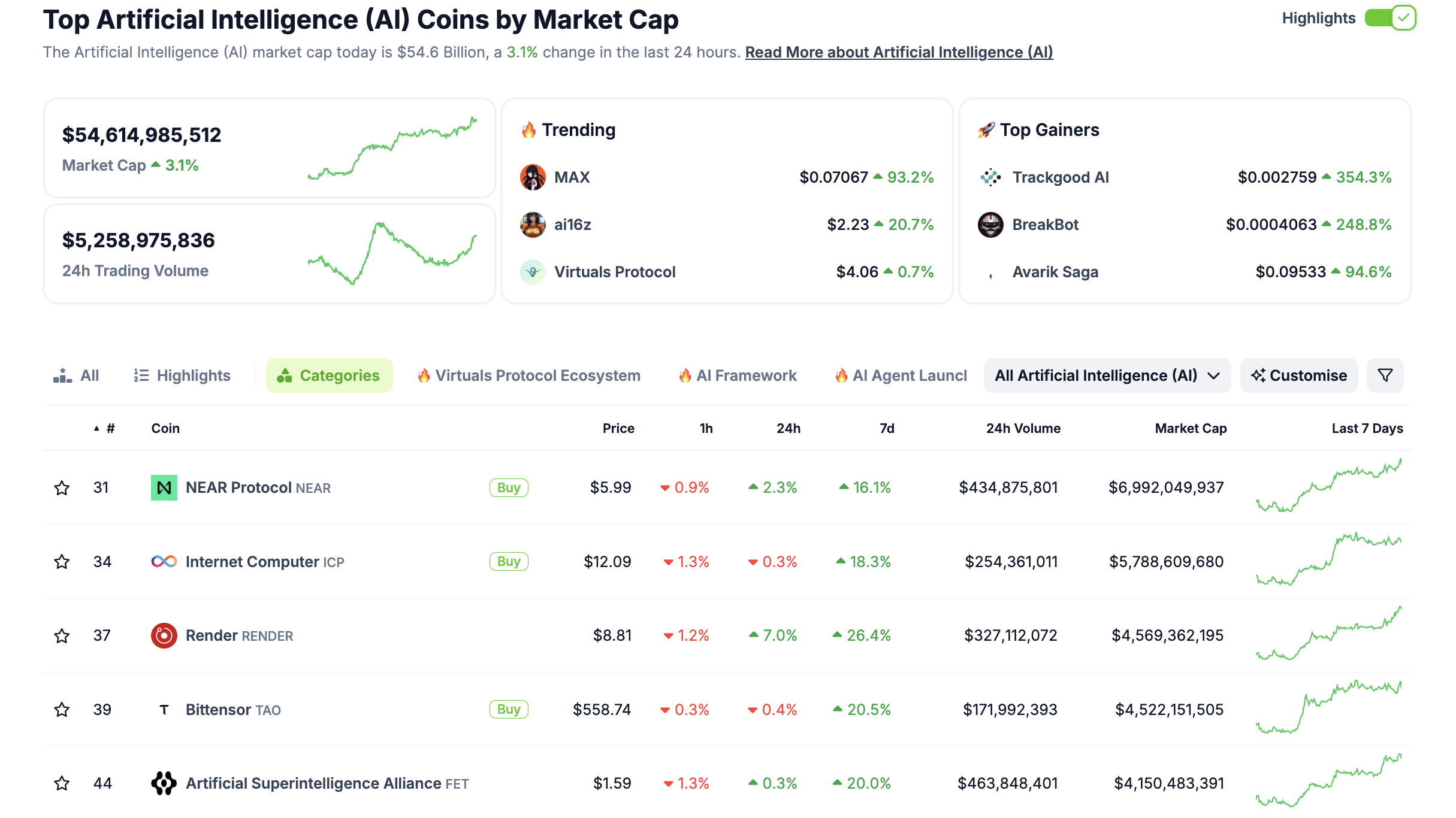This screenshot has width=1456, height=818.
Task: Open the filter funnel icon
Action: [1385, 375]
